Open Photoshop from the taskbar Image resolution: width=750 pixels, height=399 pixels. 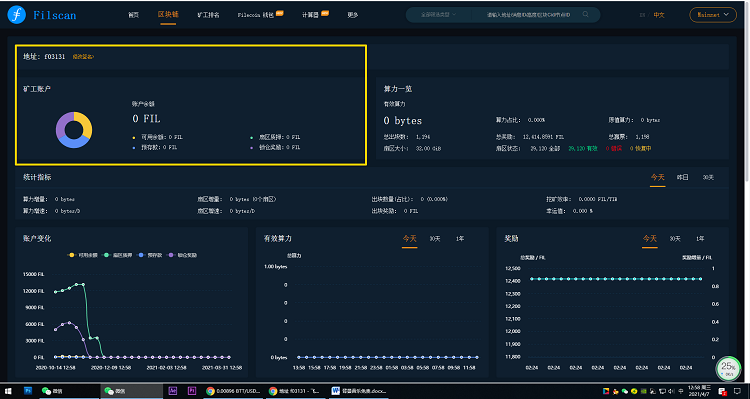pyautogui.click(x=28, y=391)
